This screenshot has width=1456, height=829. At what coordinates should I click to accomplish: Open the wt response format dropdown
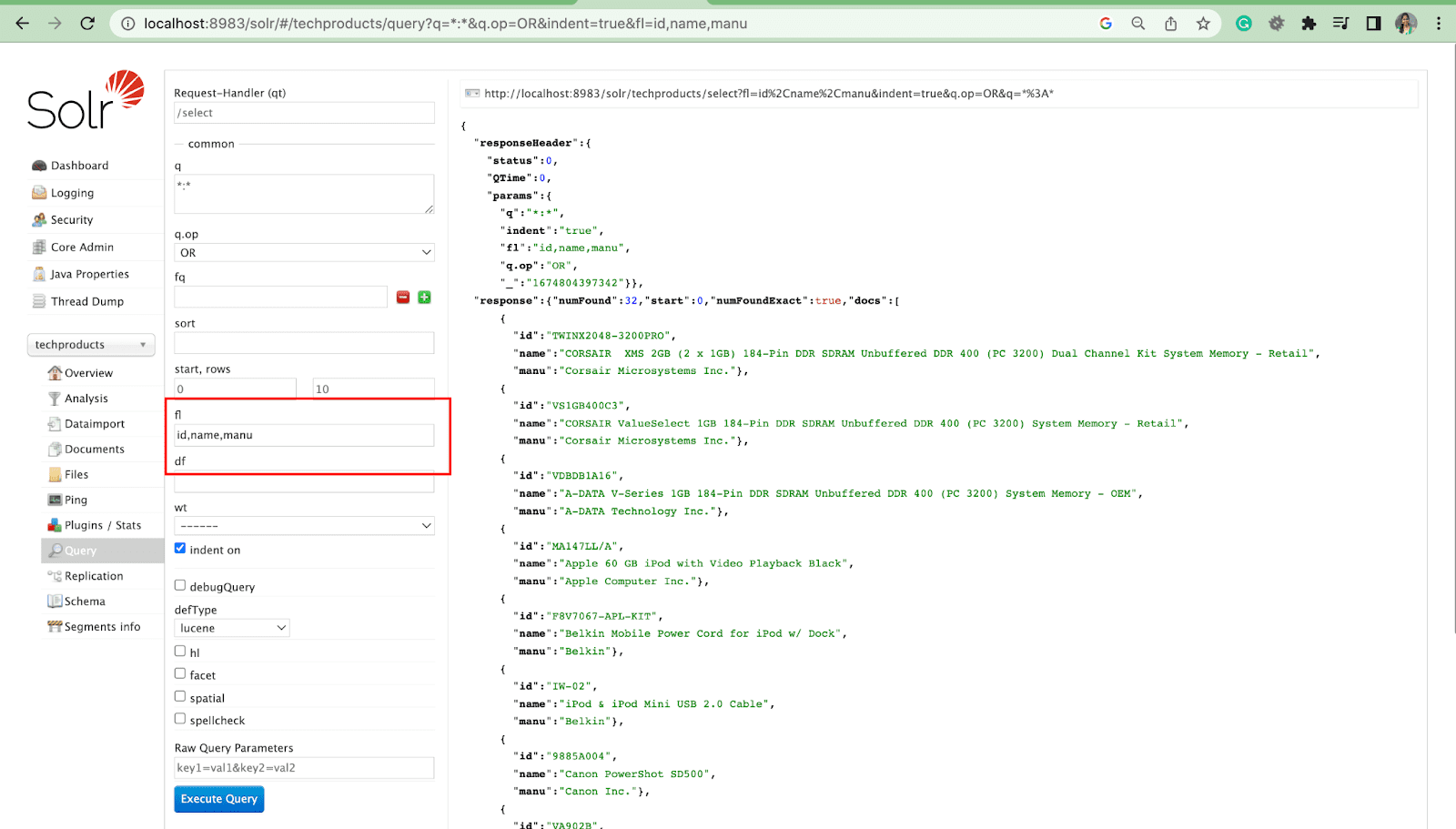(304, 526)
